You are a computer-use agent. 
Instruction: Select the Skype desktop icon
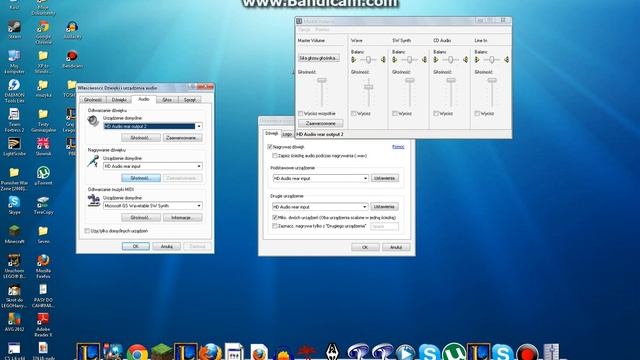[x=14, y=205]
